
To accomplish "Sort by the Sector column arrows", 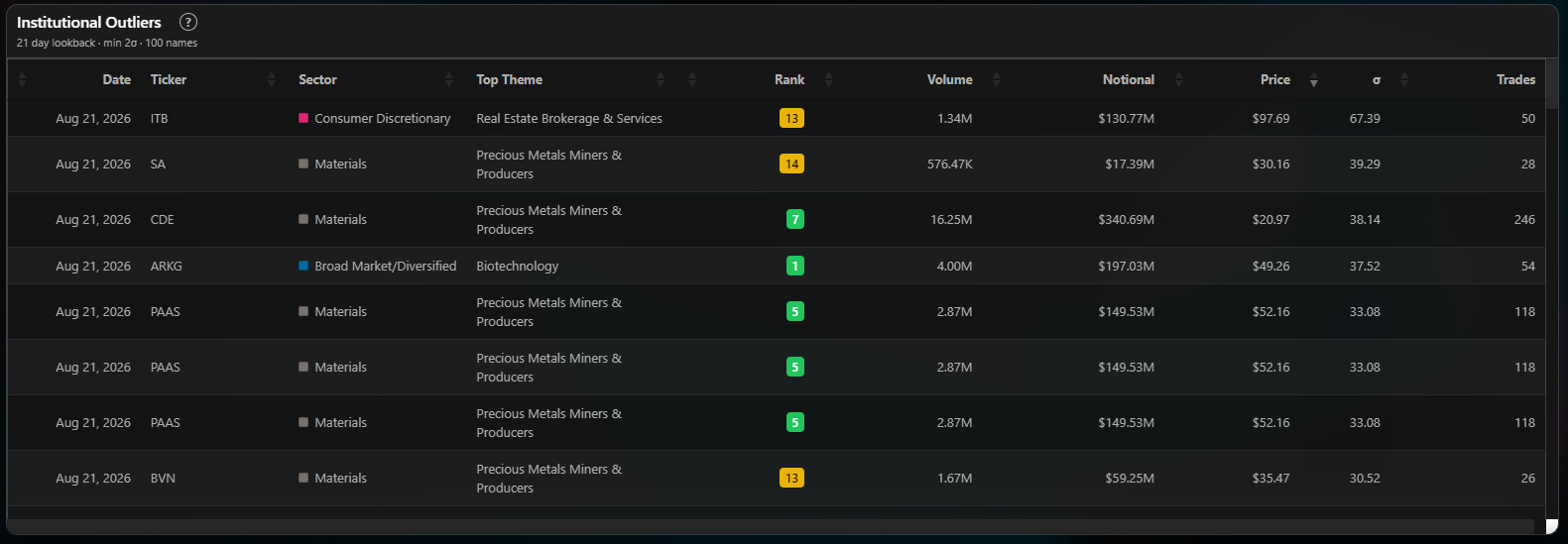I will (449, 79).
